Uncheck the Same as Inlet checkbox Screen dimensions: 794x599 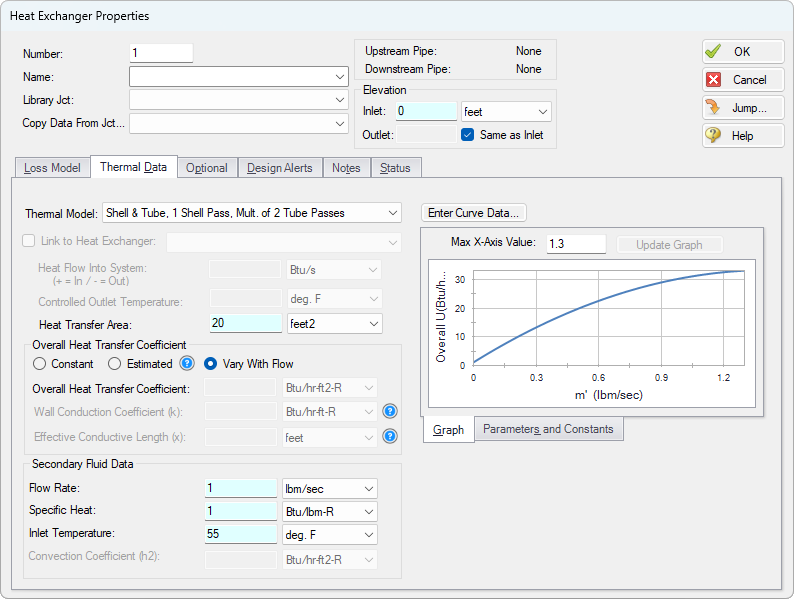pos(467,135)
